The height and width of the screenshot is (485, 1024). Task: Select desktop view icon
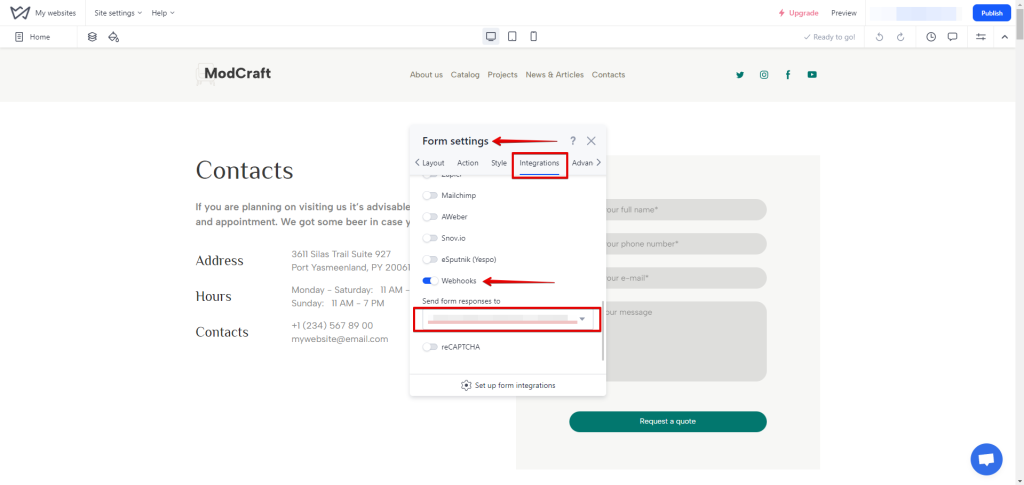(x=491, y=37)
